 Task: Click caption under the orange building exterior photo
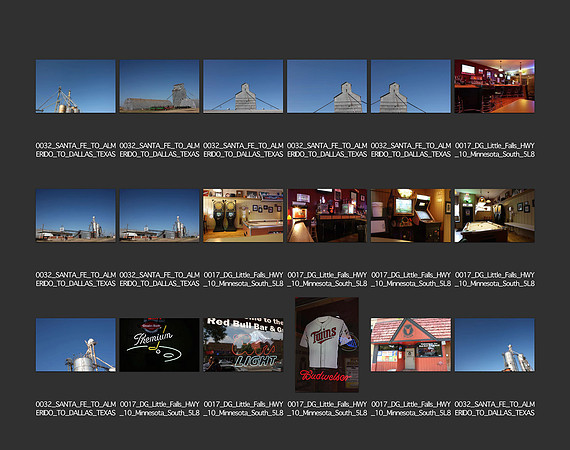pos(411,409)
